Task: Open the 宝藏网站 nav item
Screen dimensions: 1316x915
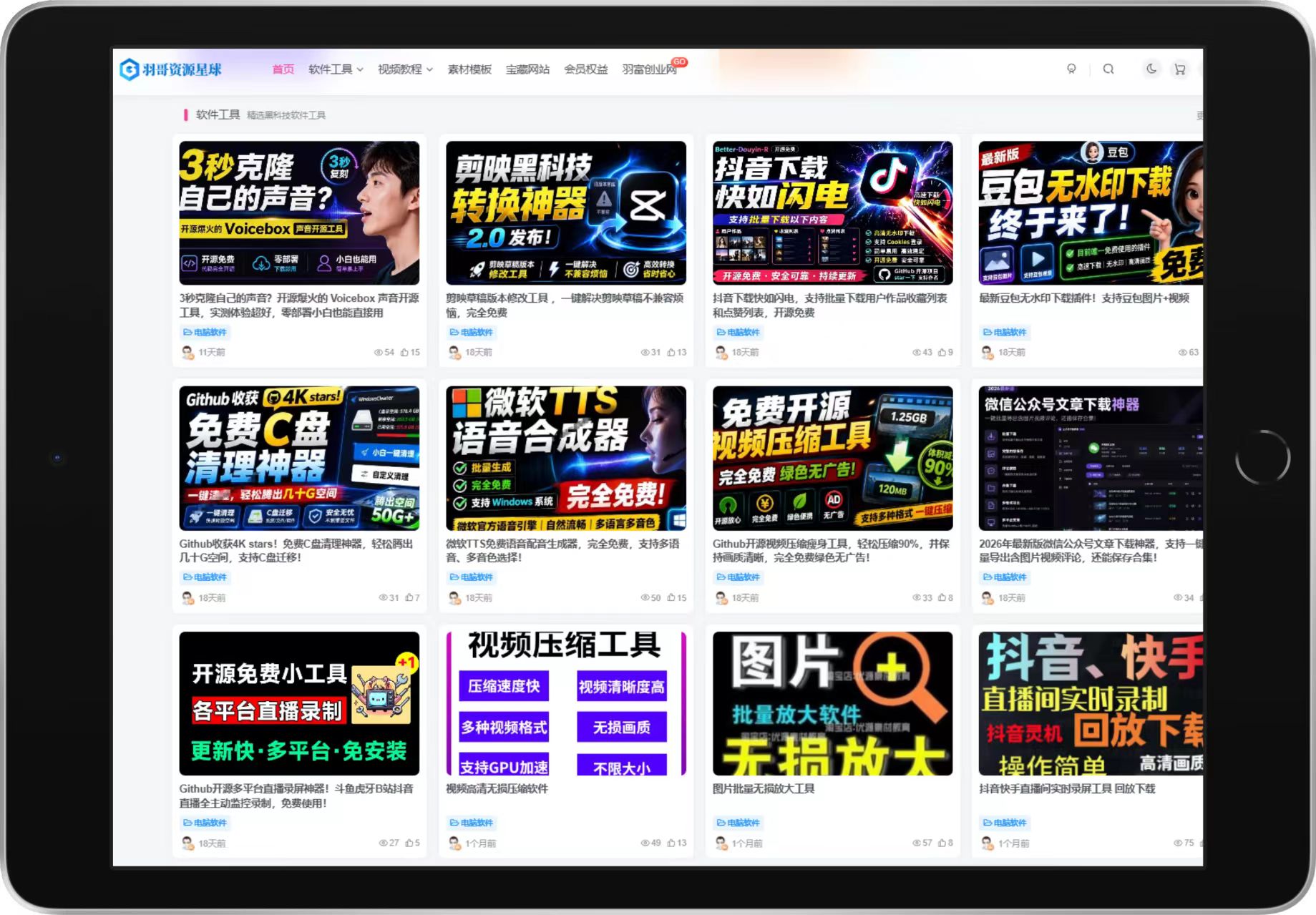Action: (x=527, y=69)
